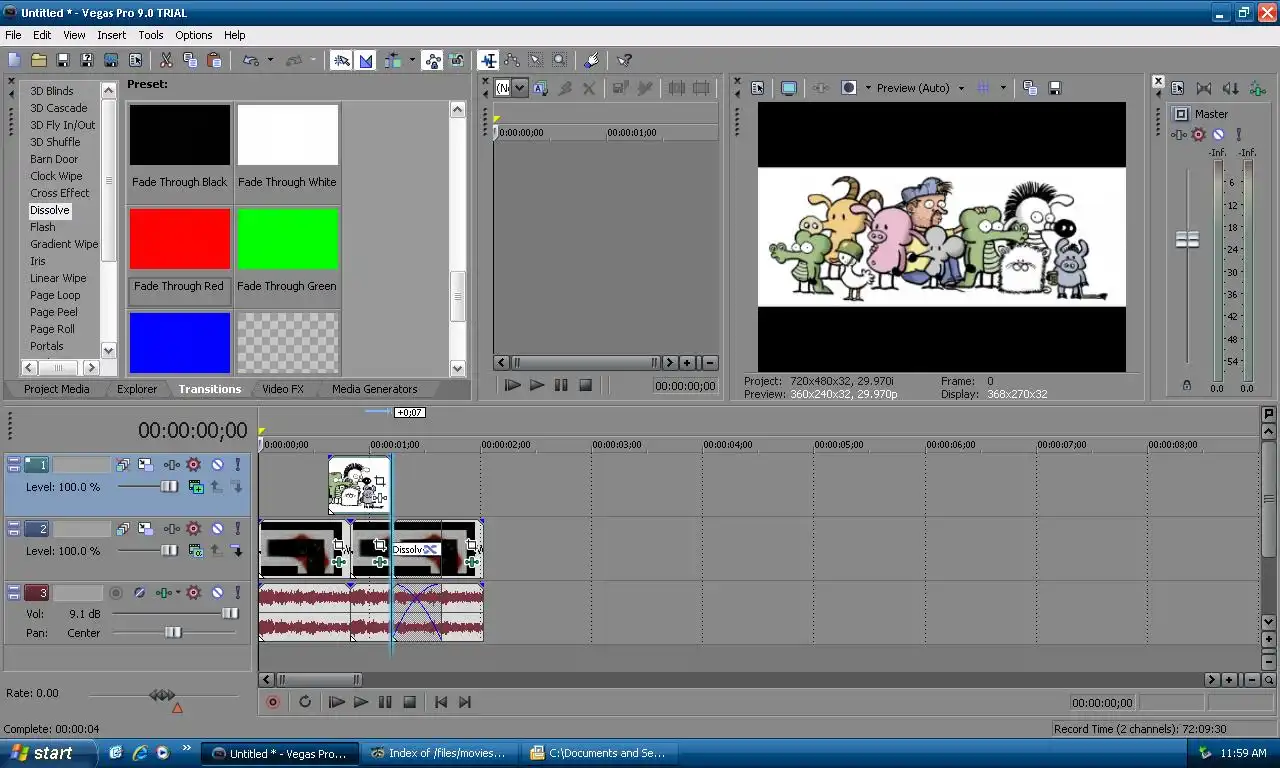Click the timeline Record button

(x=272, y=702)
